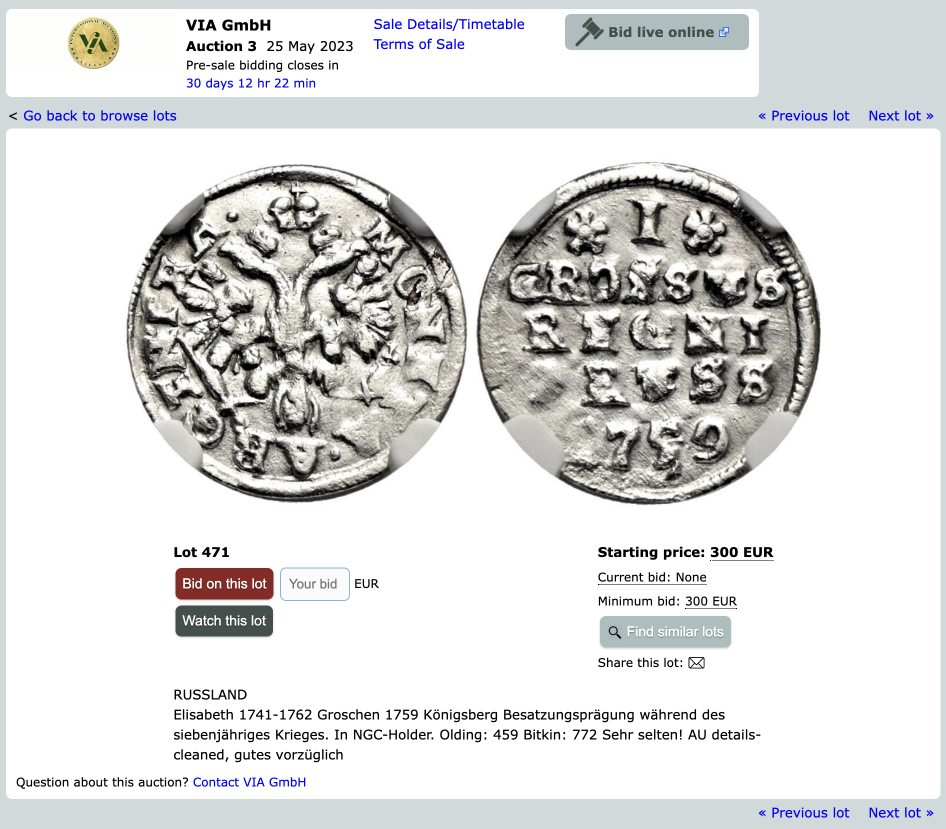Click the 30 days 12 hr 22 min countdown link

click(250, 83)
